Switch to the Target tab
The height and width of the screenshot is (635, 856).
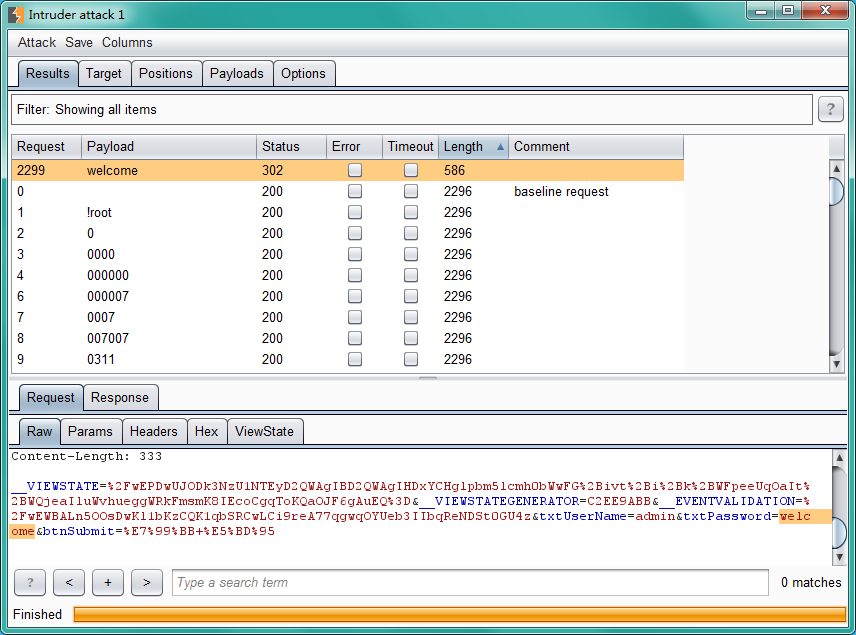[x=104, y=73]
